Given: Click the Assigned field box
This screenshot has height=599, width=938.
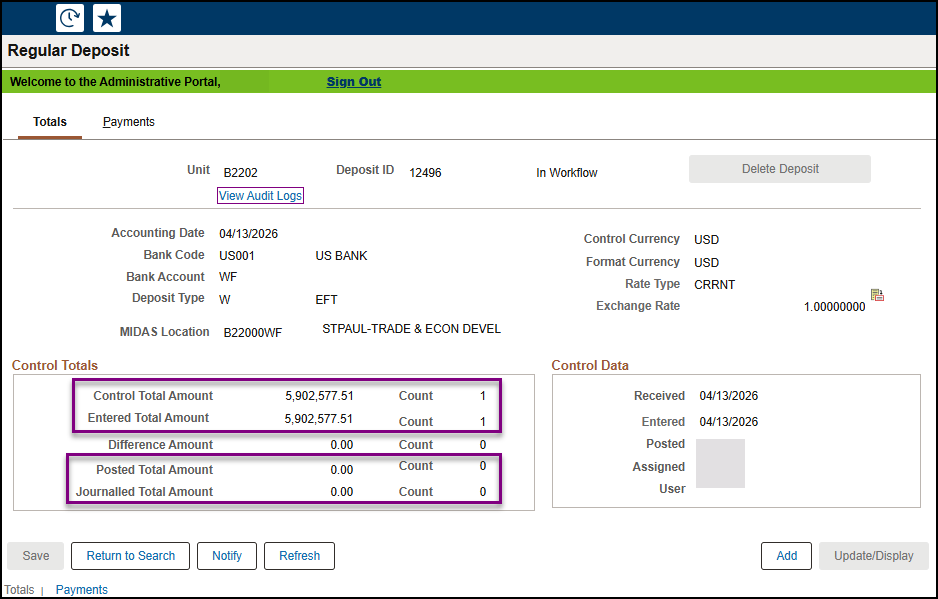Looking at the screenshot, I should point(720,464).
